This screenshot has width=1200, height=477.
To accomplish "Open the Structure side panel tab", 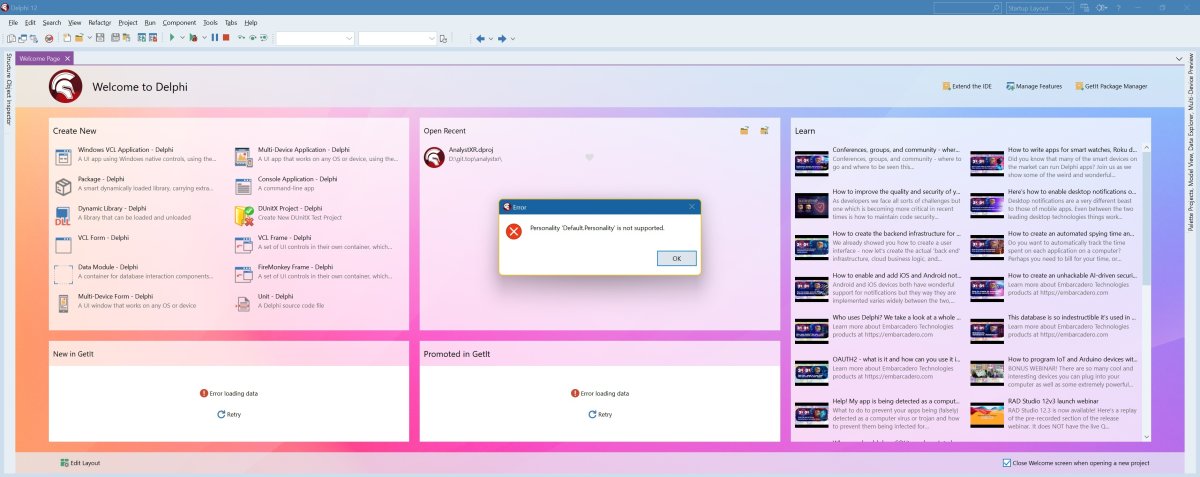I will click(x=8, y=66).
